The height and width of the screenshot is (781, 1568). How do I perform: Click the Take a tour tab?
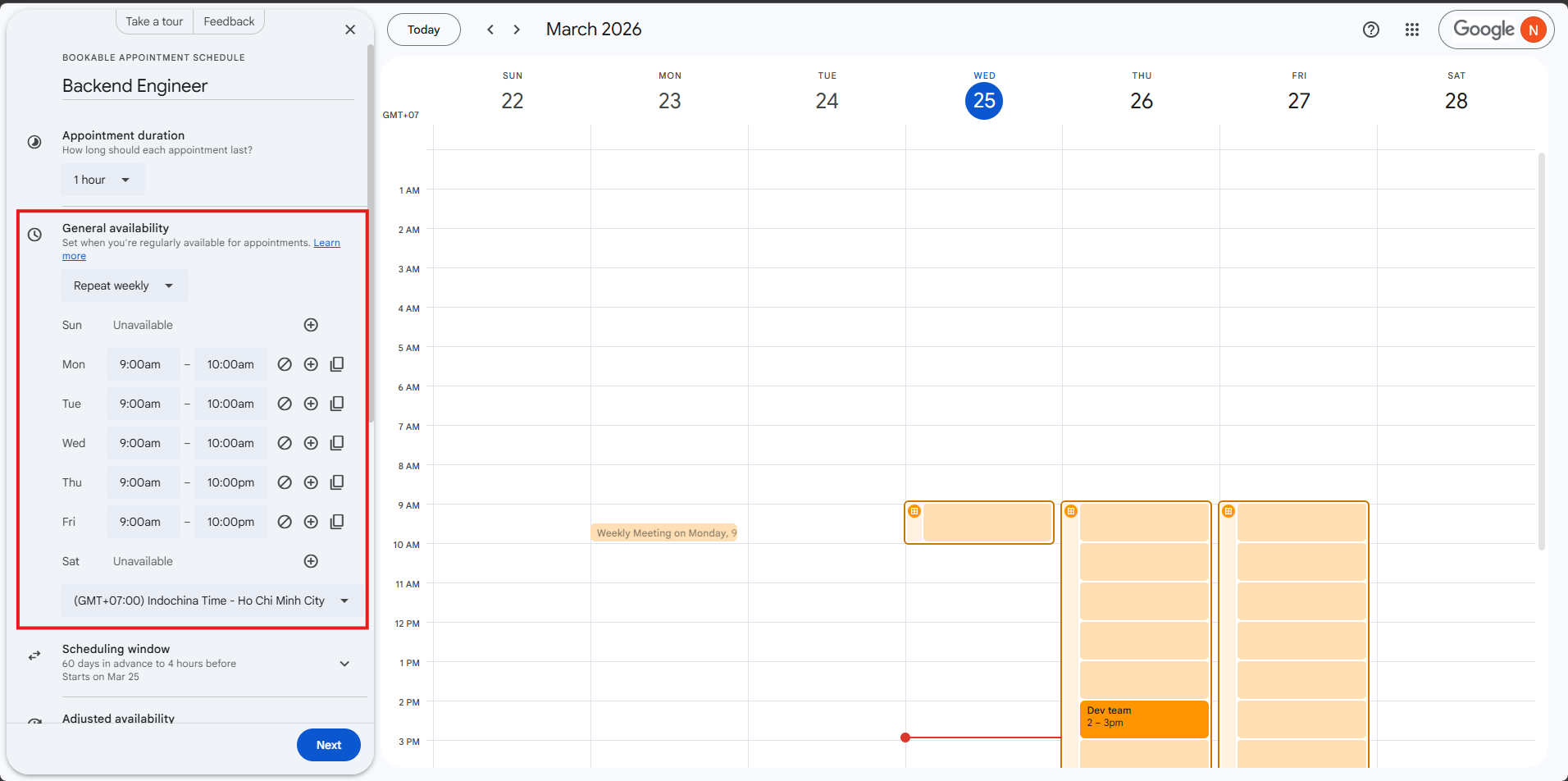(154, 21)
